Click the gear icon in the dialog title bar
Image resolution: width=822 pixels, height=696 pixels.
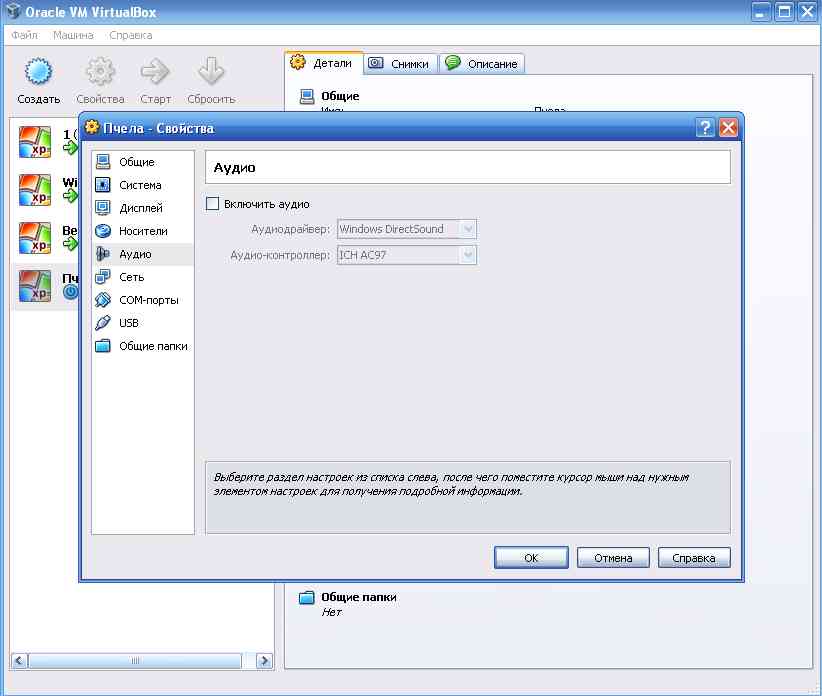(92, 127)
